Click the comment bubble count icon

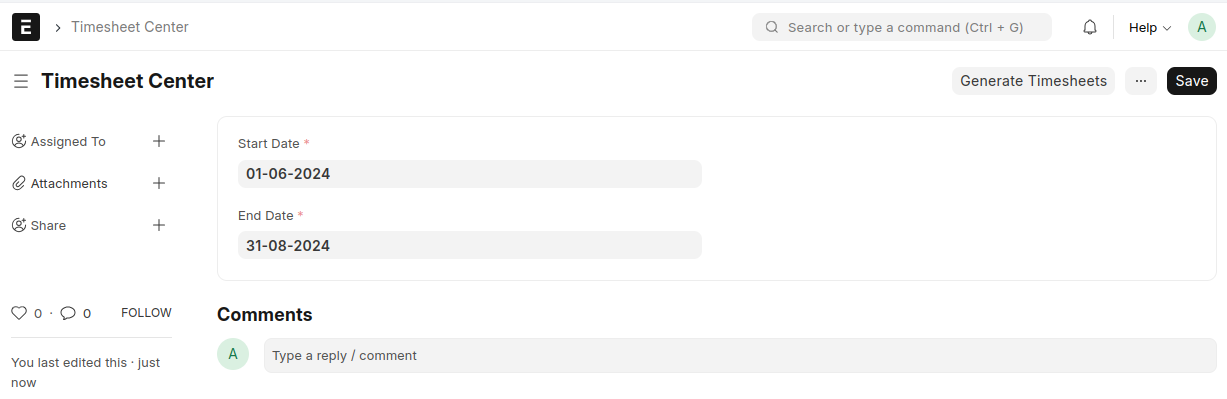[x=68, y=313]
